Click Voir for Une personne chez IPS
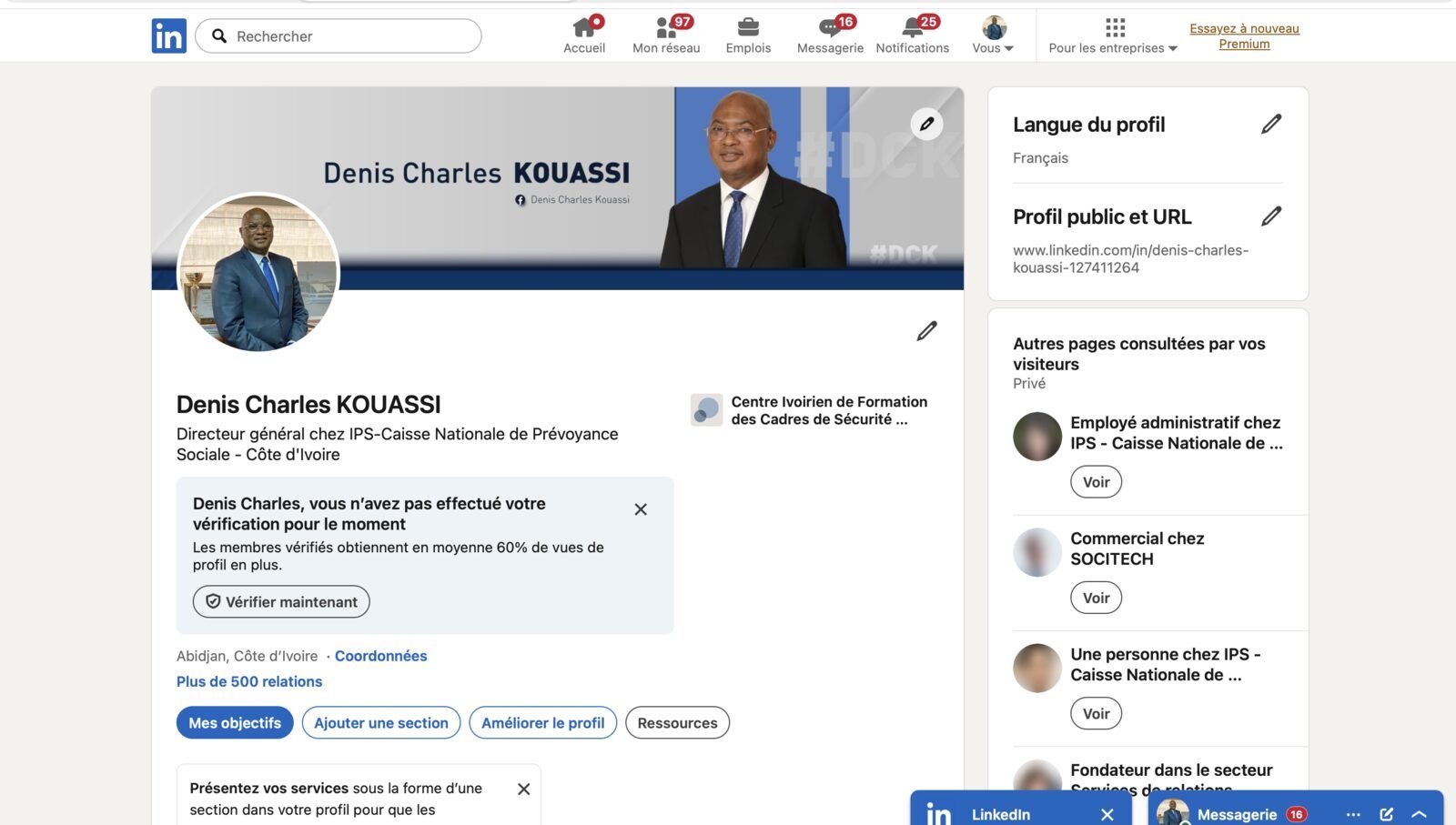Image resolution: width=1456 pixels, height=825 pixels. click(x=1096, y=714)
